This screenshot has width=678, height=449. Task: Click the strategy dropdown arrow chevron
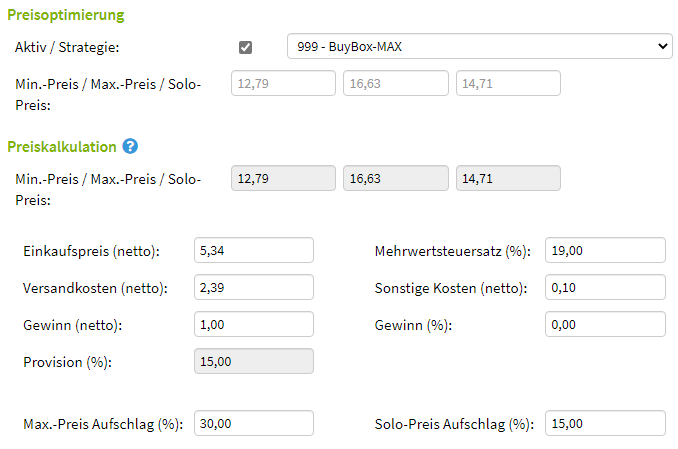pyautogui.click(x=662, y=46)
